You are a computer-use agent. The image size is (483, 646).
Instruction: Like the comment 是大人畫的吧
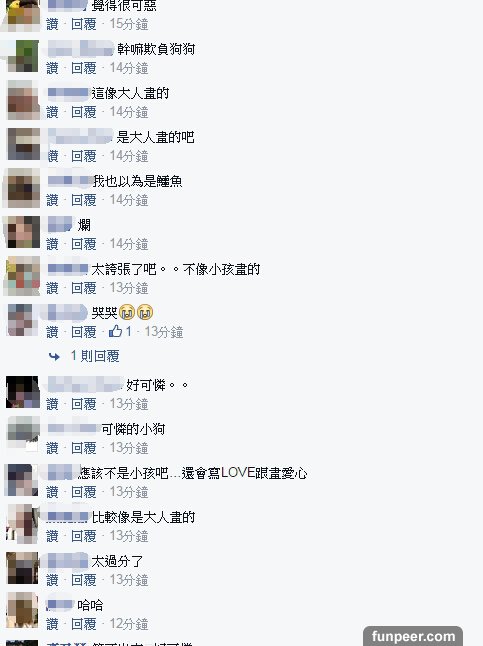(x=52, y=156)
